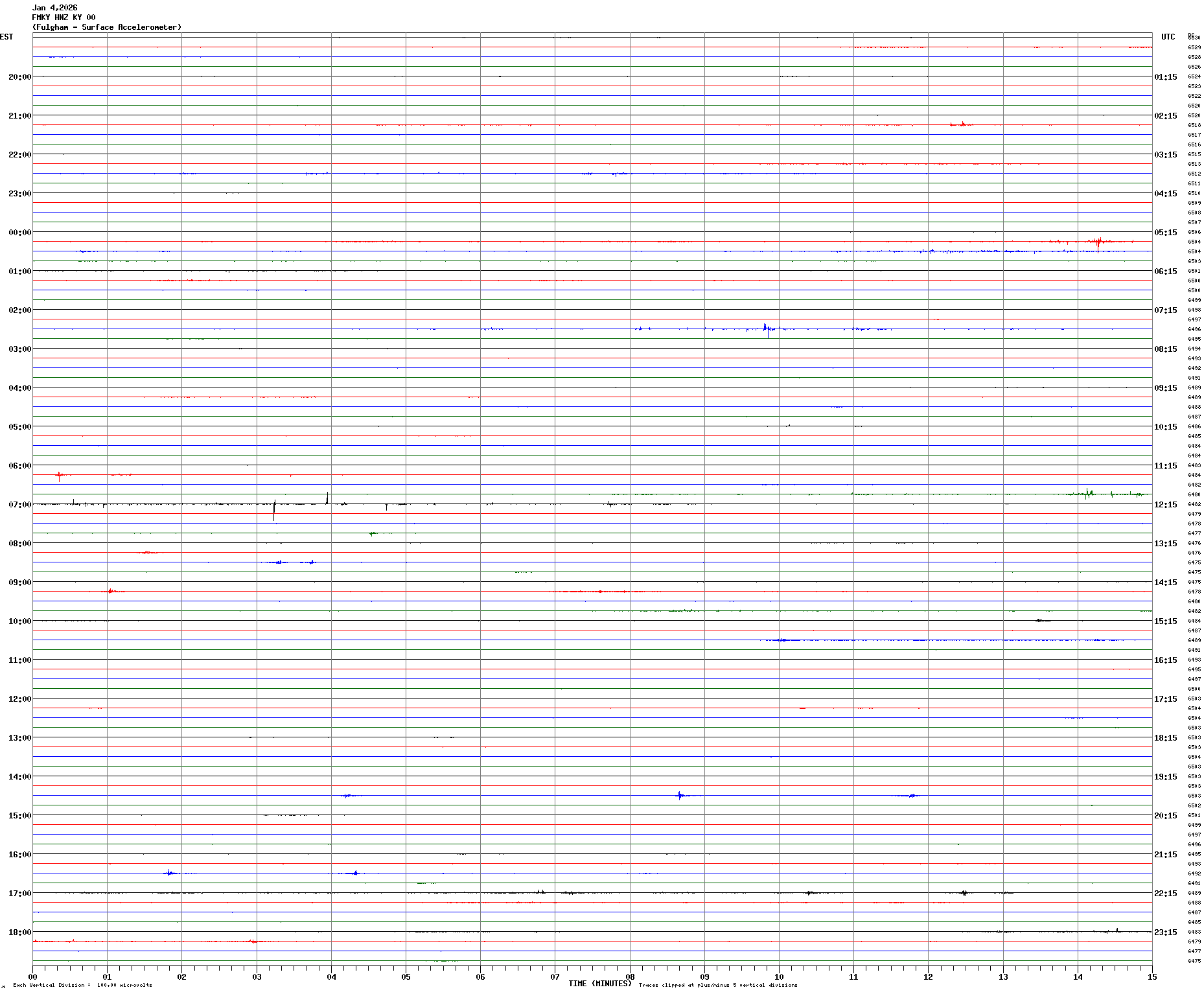
Task: Click the blue event burst near minute 9 on the 14:30 trace
Action: tap(679, 796)
